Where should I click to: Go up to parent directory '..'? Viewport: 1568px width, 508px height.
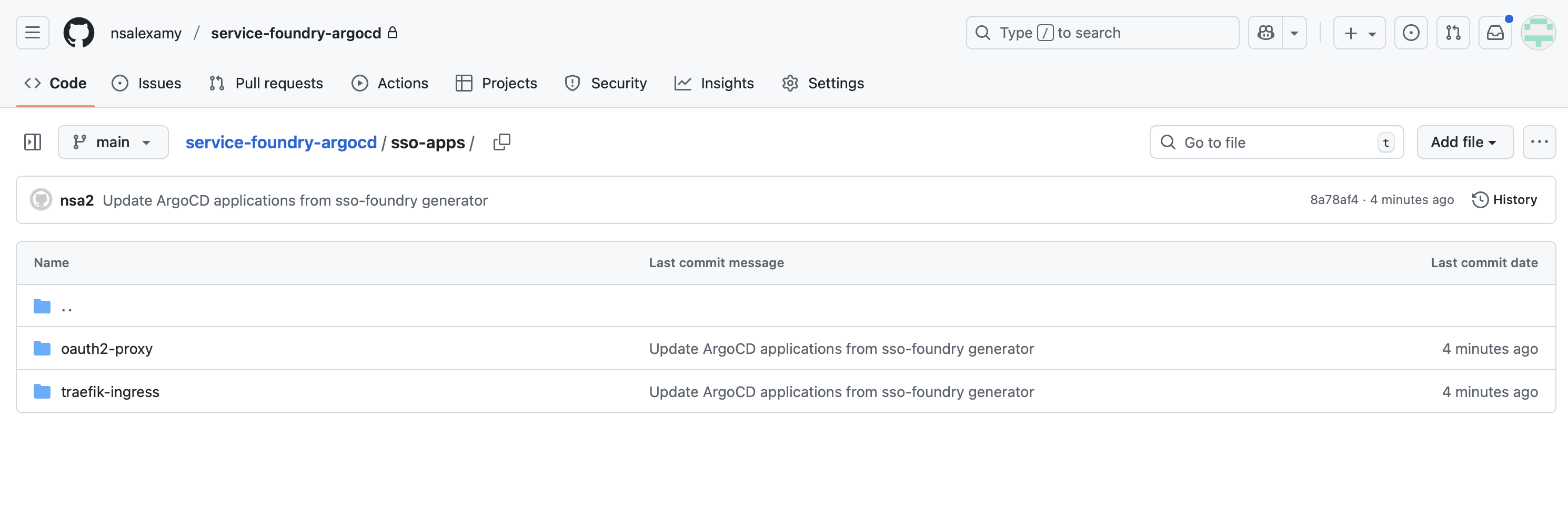coord(67,306)
